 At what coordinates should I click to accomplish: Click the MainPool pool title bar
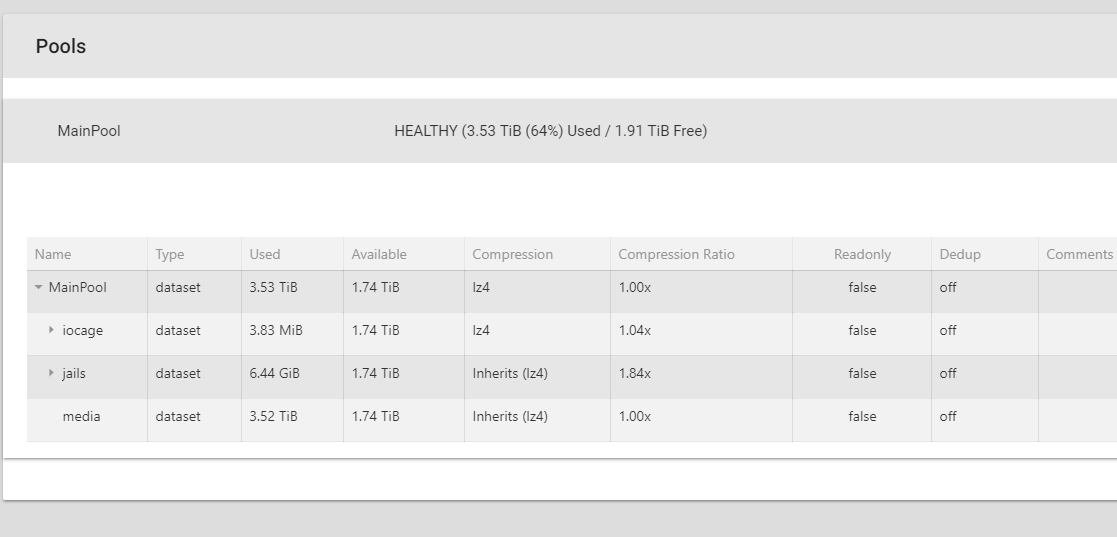pyautogui.click(x=560, y=131)
